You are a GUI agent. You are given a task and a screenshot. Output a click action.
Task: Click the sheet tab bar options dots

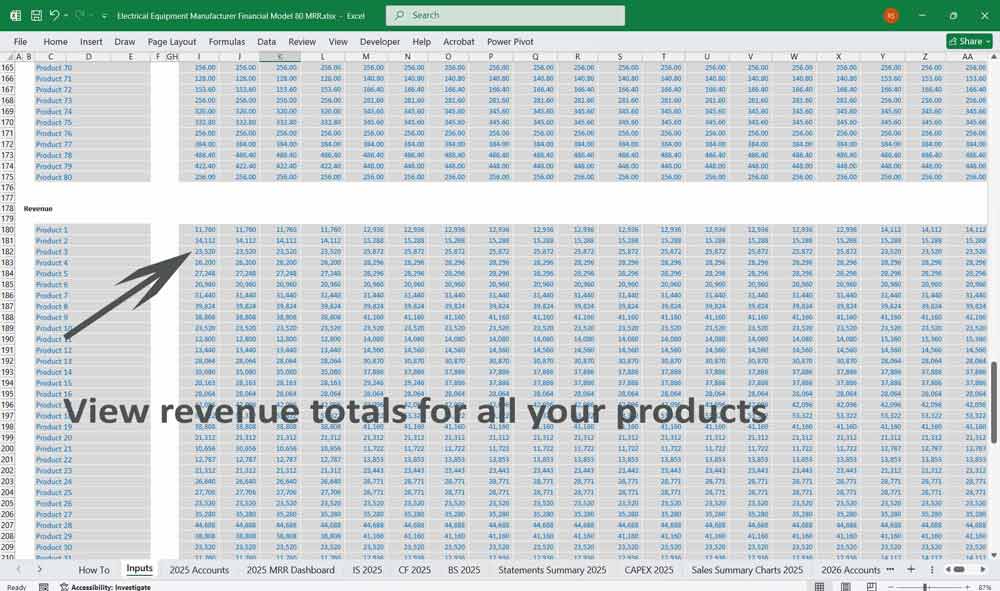click(x=932, y=569)
